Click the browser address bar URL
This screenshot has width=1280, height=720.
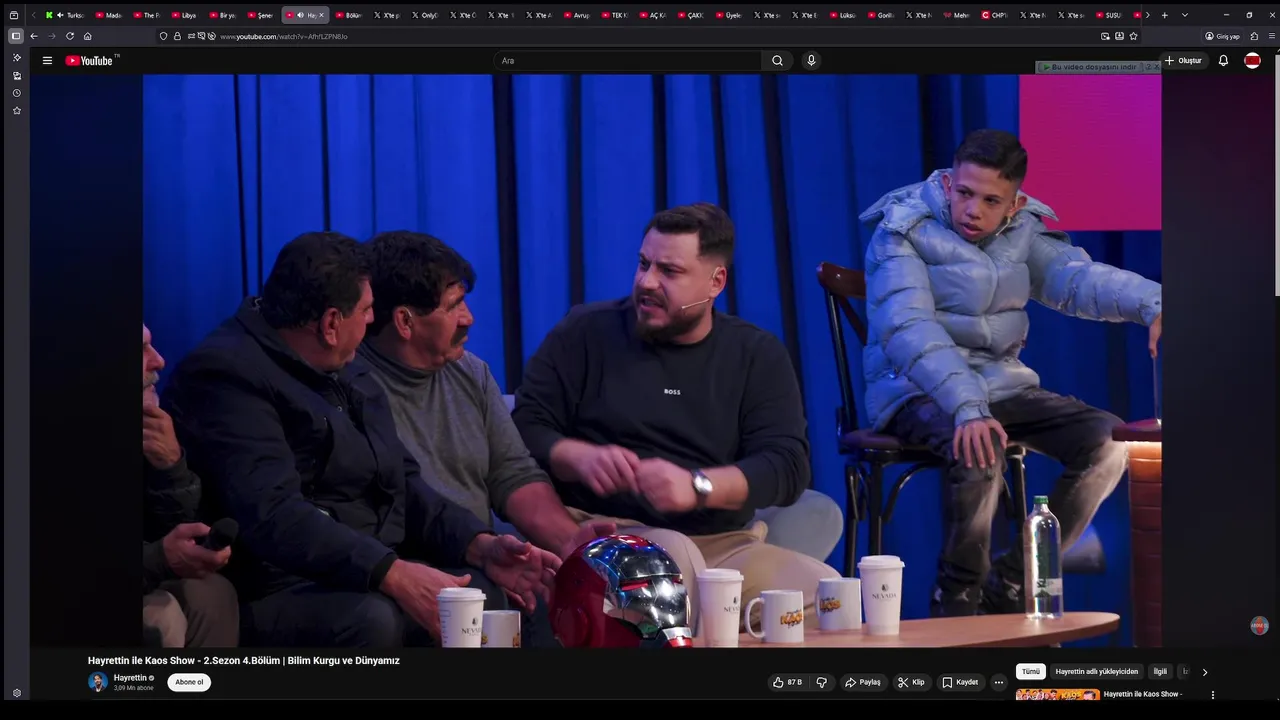click(x=283, y=36)
